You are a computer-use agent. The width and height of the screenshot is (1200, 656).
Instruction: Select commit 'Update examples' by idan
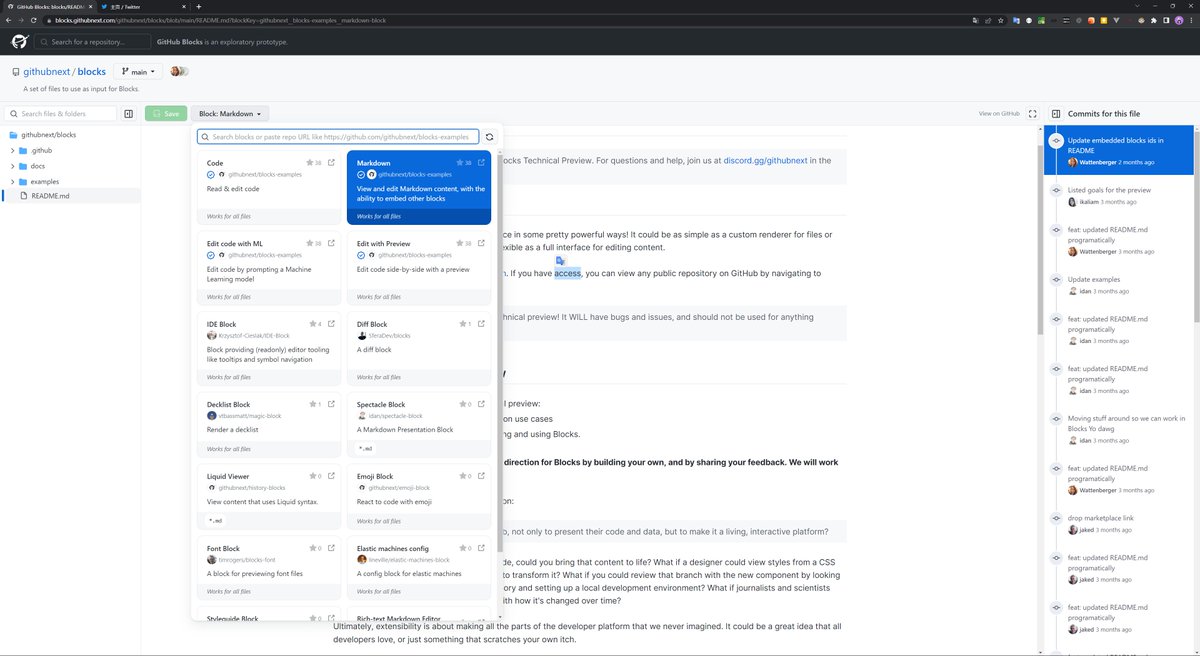pyautogui.click(x=1118, y=285)
